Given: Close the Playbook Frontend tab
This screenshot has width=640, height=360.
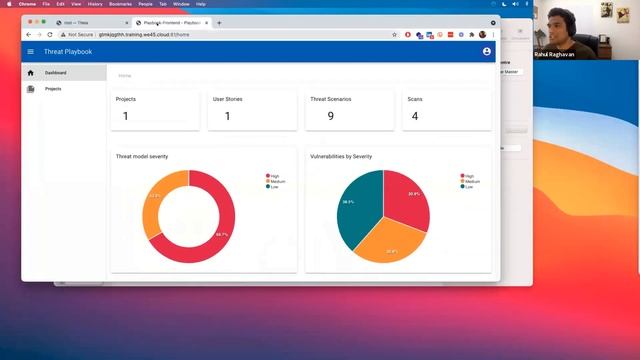Looking at the screenshot, I should pyautogui.click(x=207, y=23).
